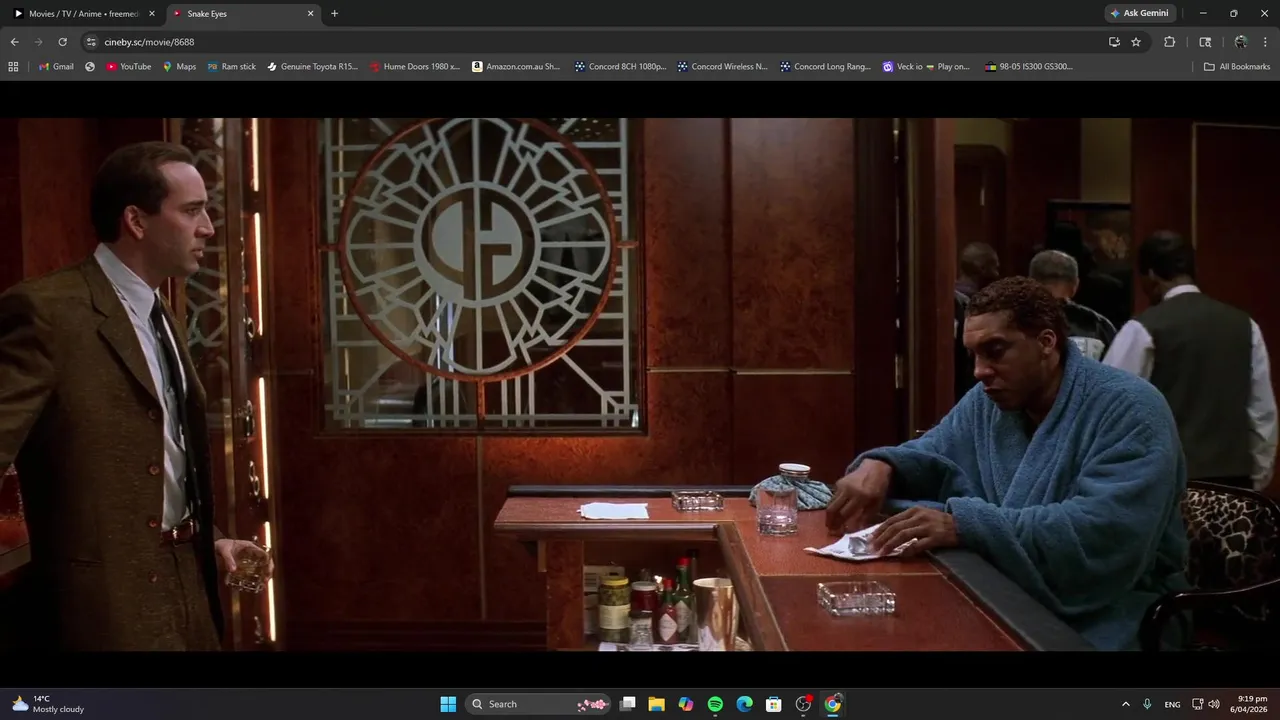Image resolution: width=1280 pixels, height=720 pixels.
Task: Open the Chrome three-dot menu
Action: [x=1266, y=42]
